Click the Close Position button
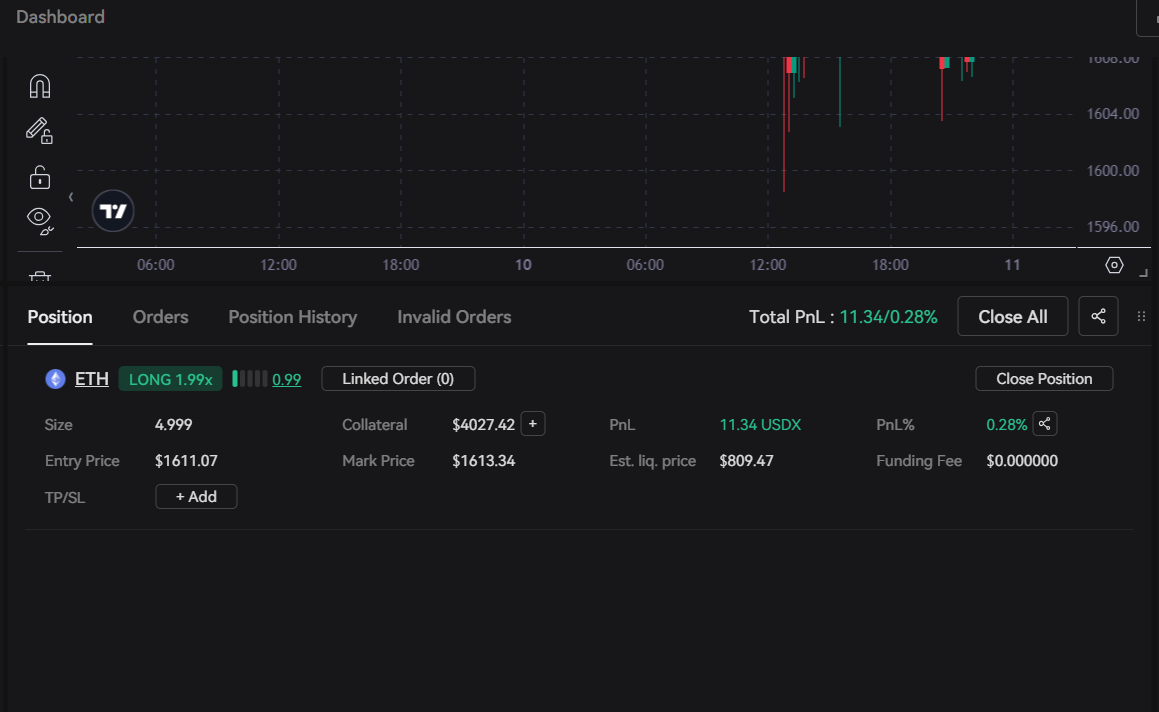Screen dimensions: 1159x712 point(1044,379)
